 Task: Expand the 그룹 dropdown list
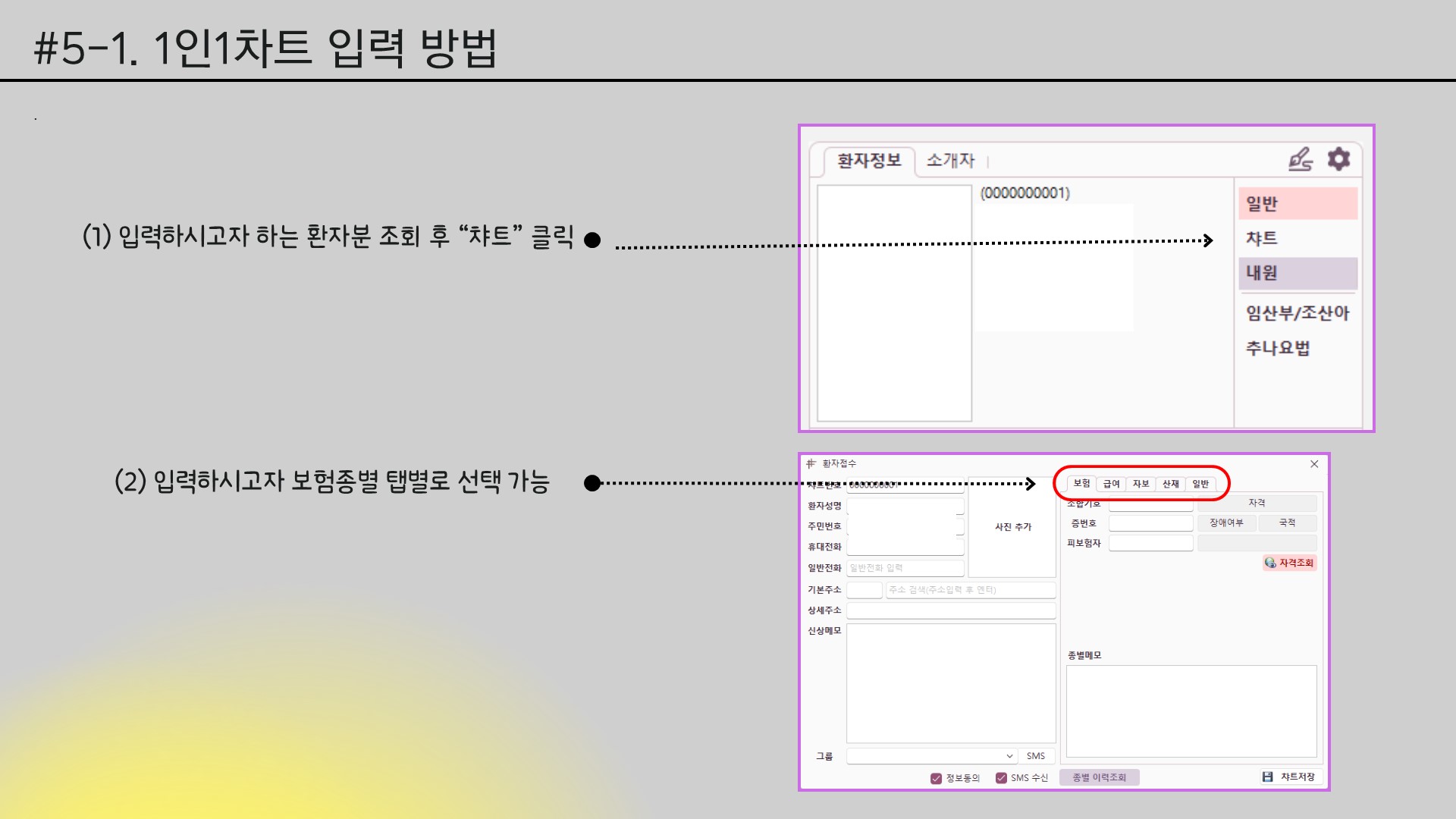pos(1009,756)
